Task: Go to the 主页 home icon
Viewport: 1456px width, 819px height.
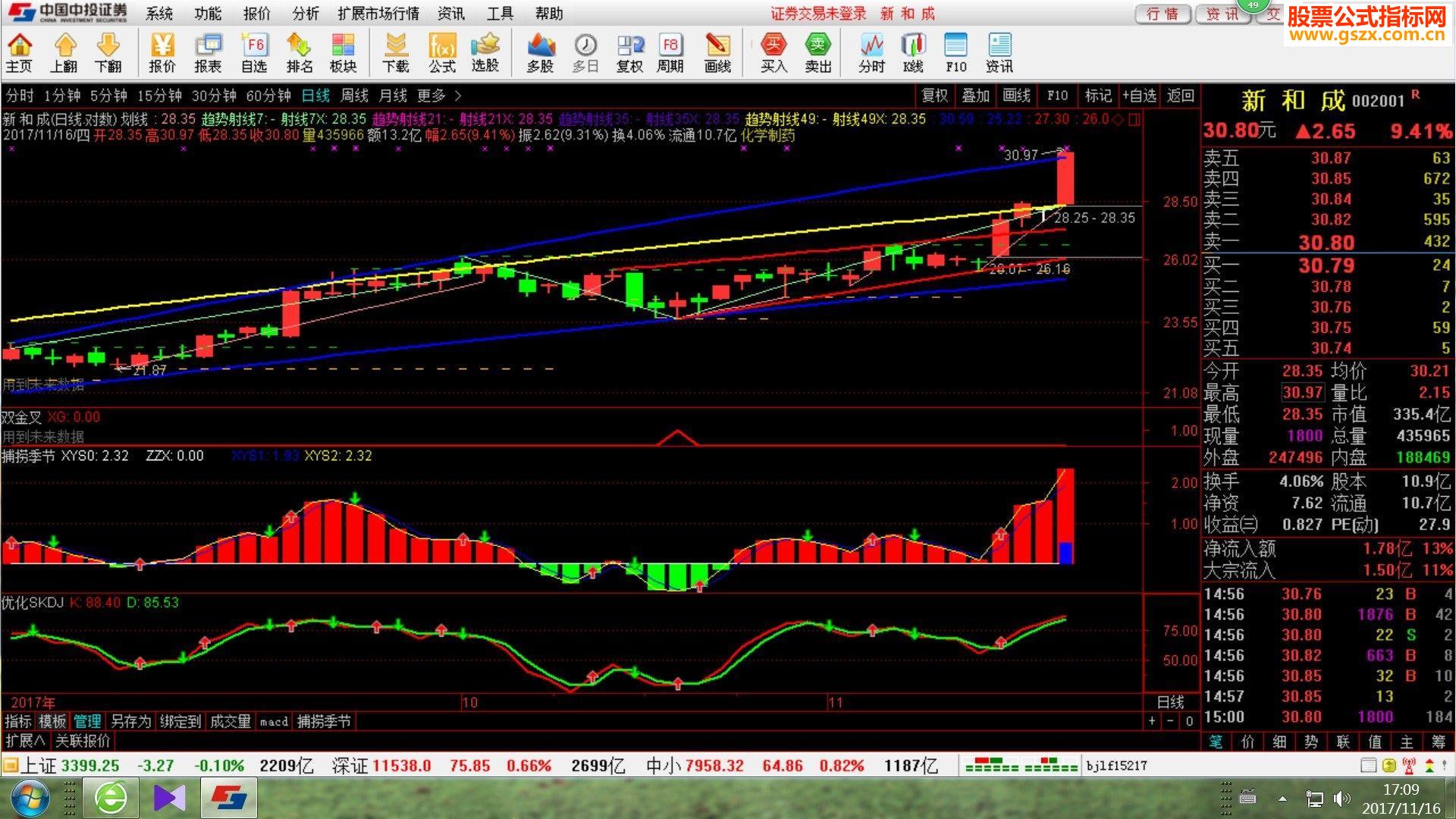Action: click(19, 53)
